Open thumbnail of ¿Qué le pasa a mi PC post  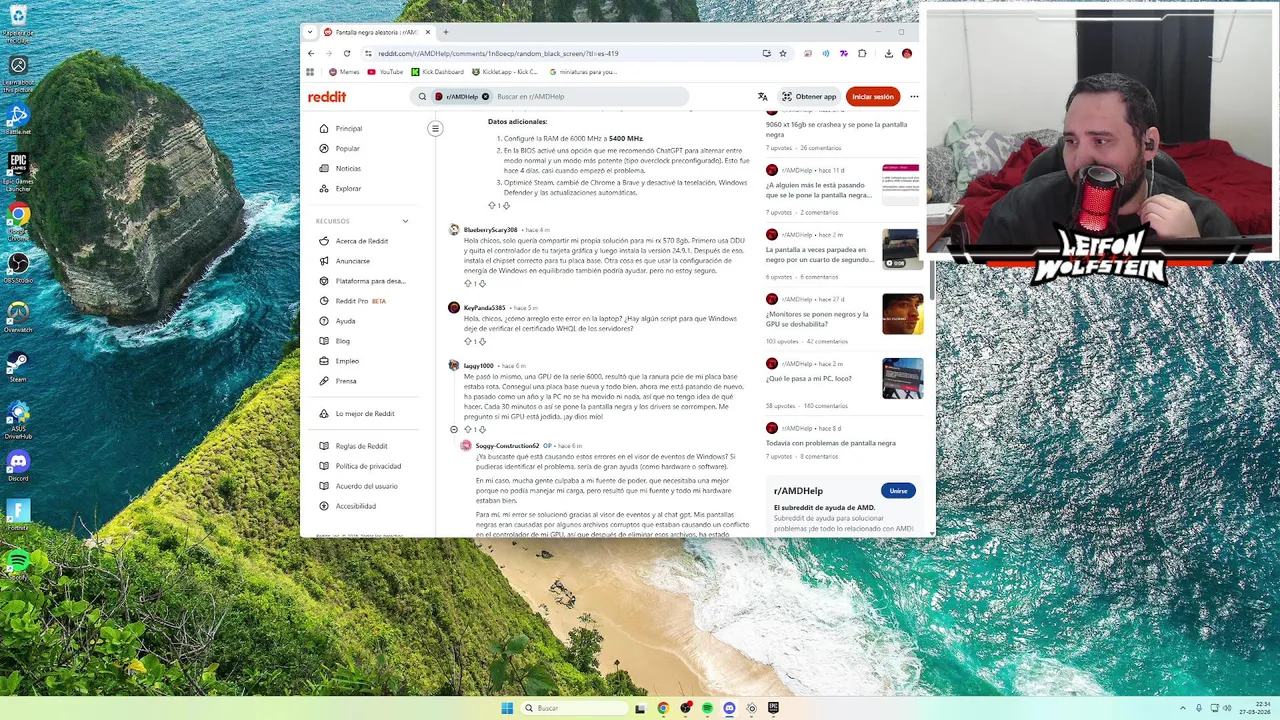[x=902, y=379]
